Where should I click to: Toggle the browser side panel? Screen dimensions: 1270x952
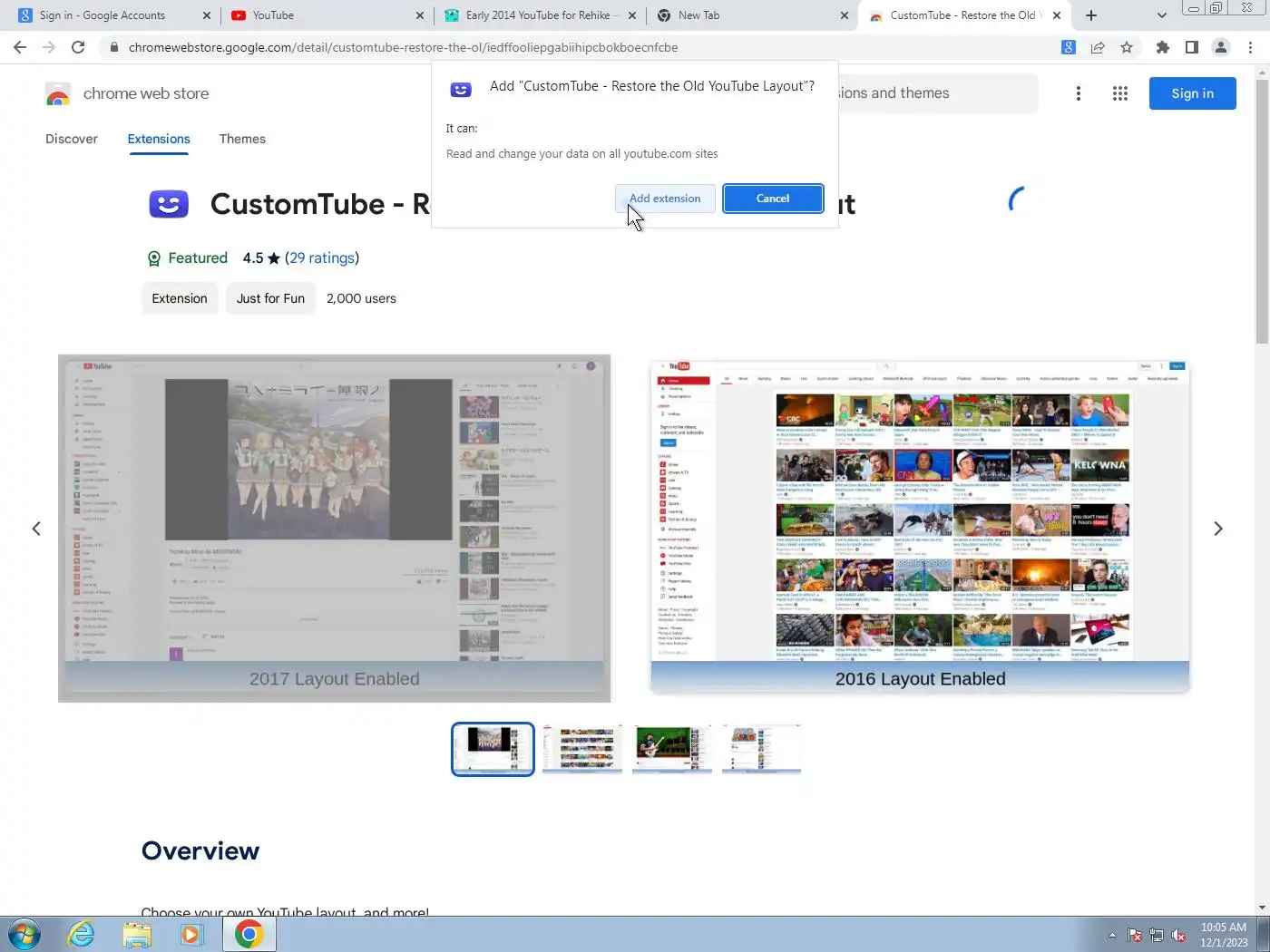1192,47
